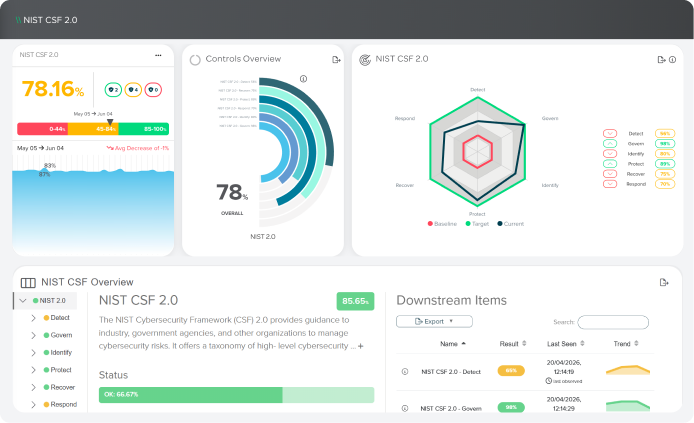The width and height of the screenshot is (694, 423).
Task: Click the Search field in Downstream Items
Action: (x=613, y=322)
